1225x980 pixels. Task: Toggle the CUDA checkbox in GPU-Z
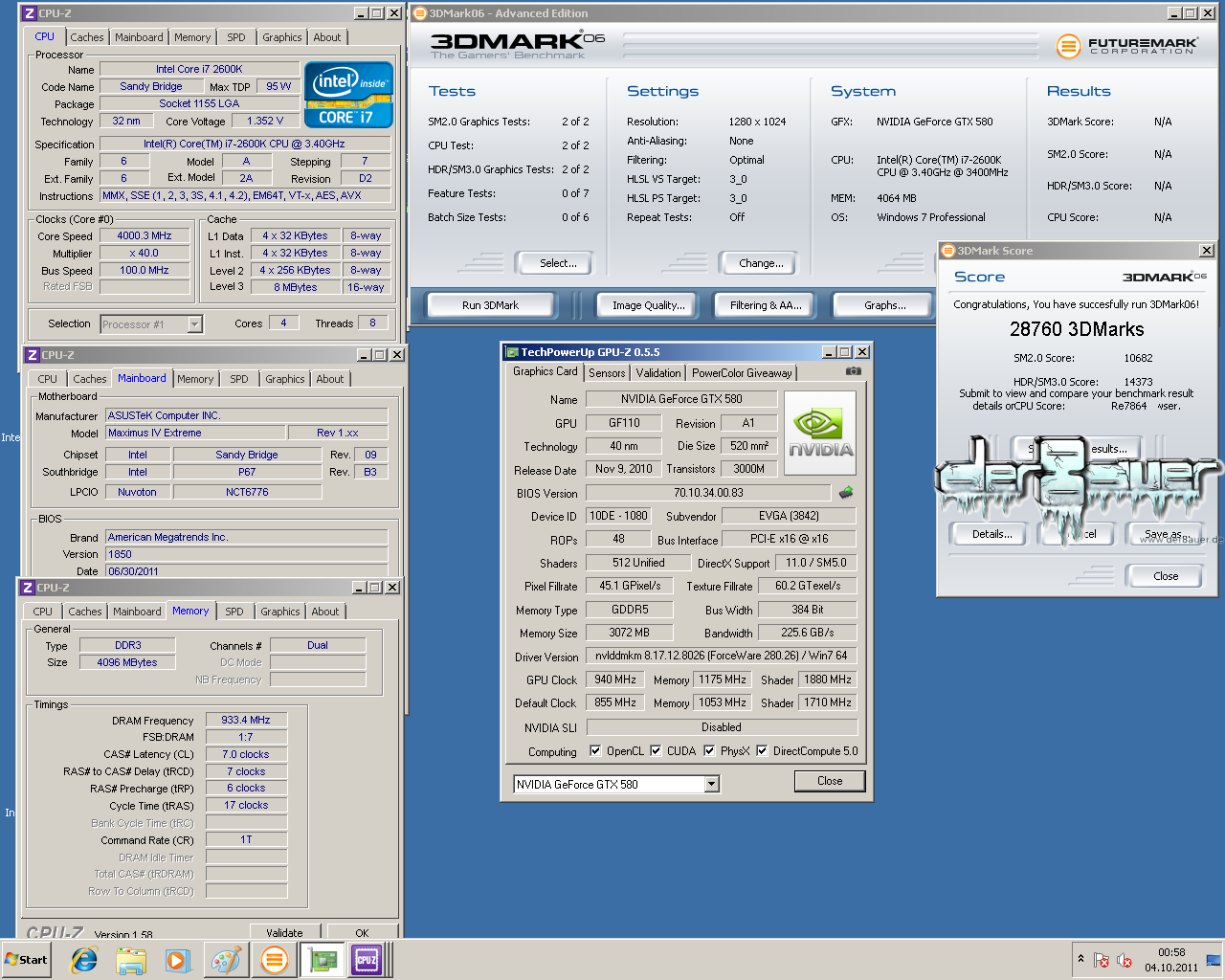pos(656,750)
